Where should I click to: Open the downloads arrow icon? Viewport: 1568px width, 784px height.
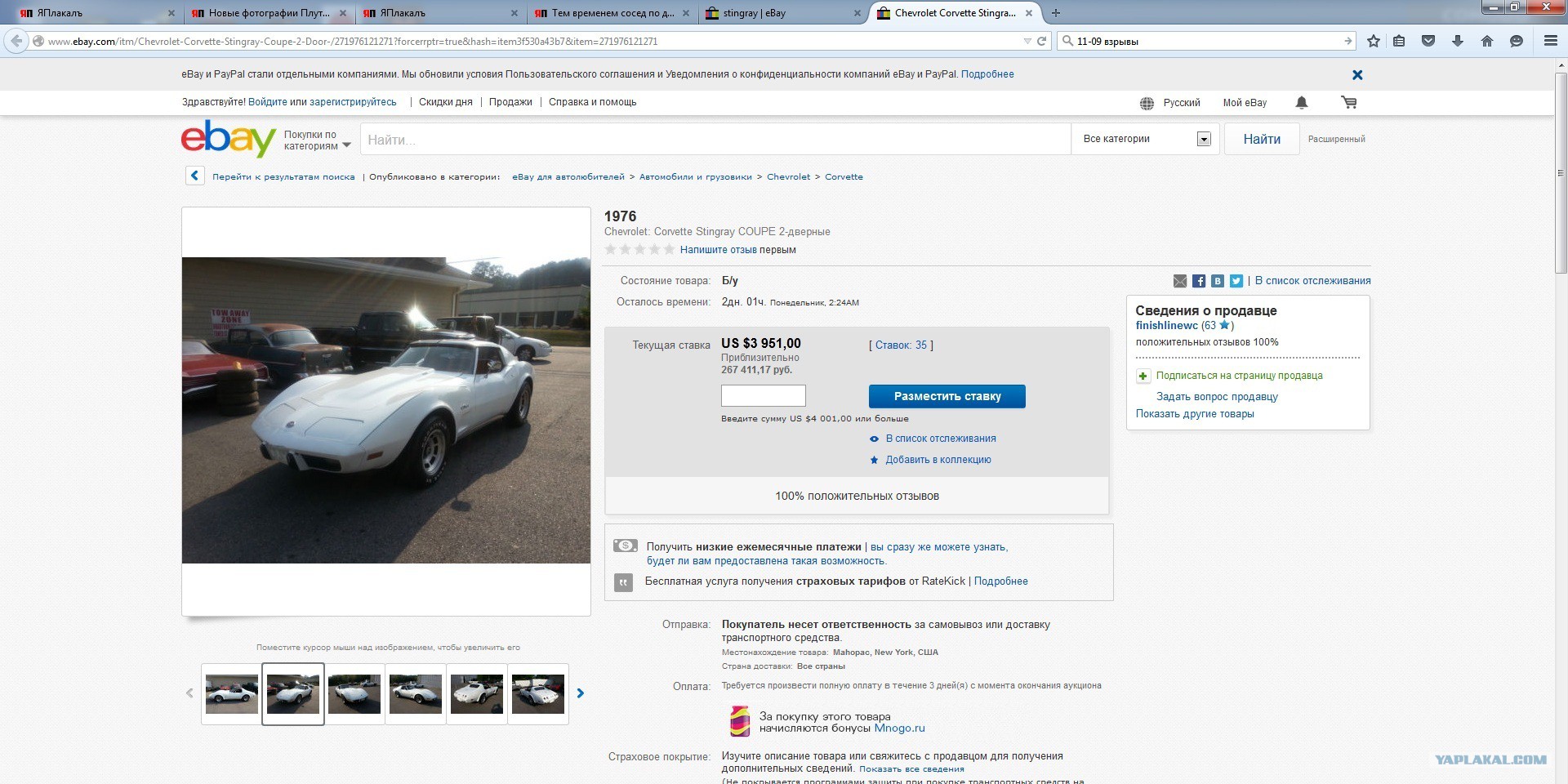tap(1458, 41)
